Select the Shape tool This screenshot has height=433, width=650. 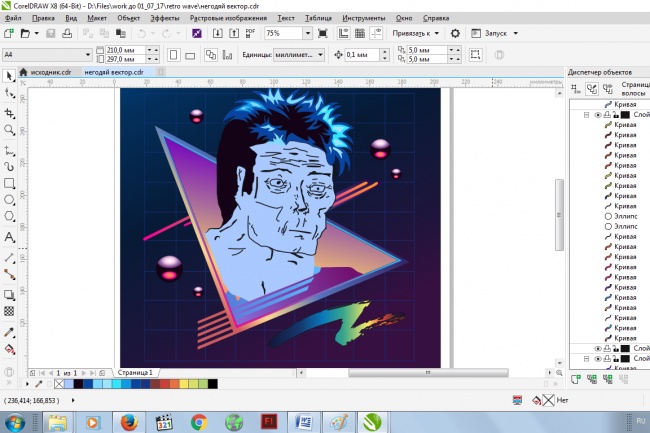click(x=9, y=94)
